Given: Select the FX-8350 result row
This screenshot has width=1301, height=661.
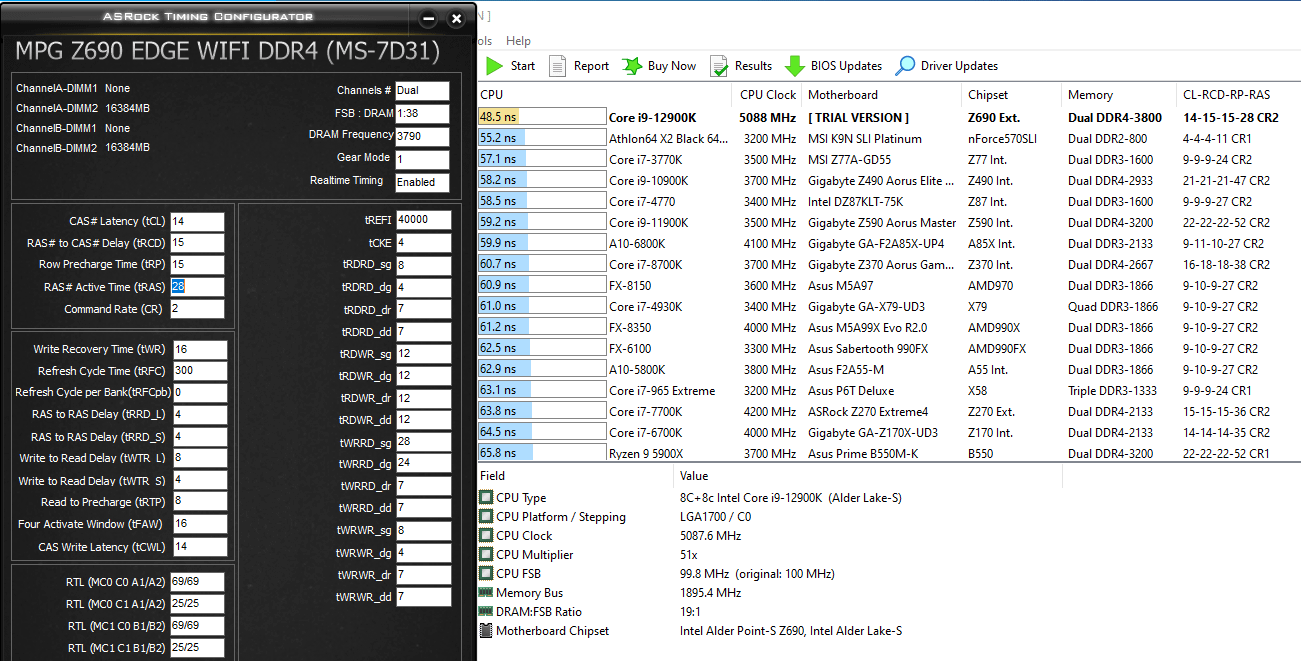Looking at the screenshot, I should coord(889,327).
